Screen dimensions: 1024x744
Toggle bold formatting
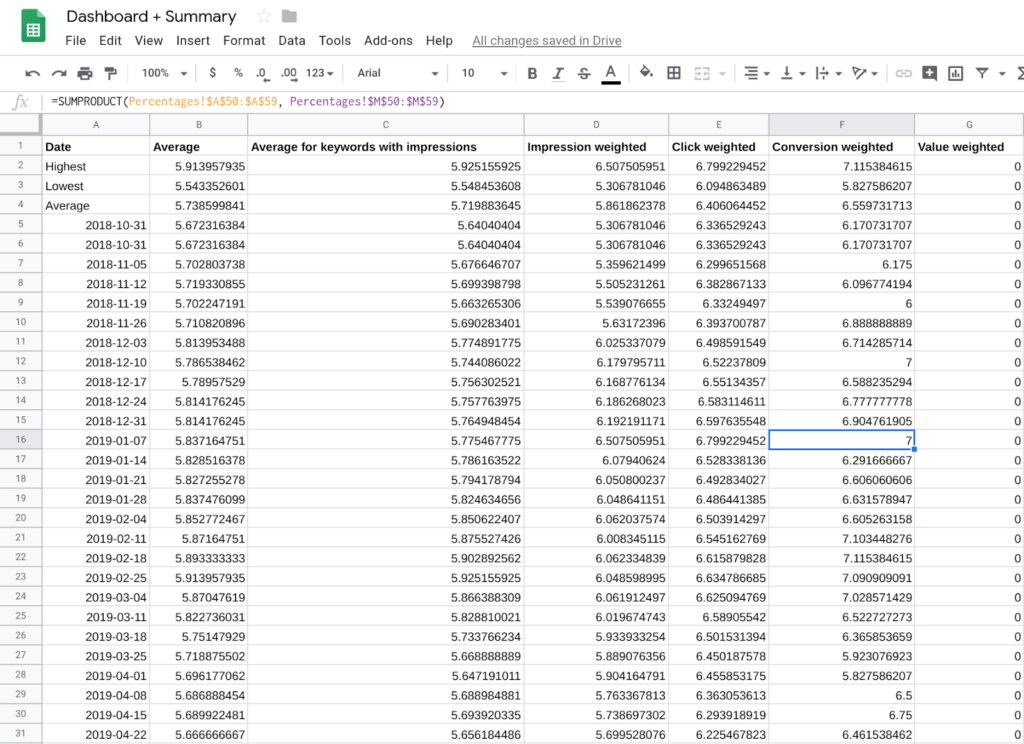point(532,73)
